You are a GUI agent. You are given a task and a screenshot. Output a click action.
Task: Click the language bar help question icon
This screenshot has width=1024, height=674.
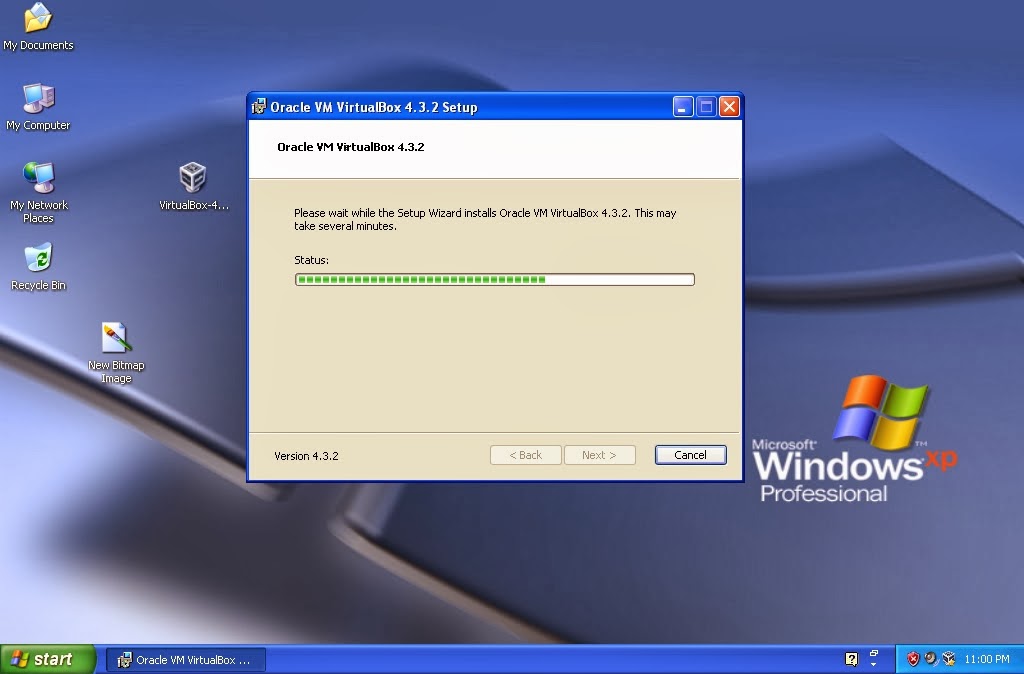(851, 659)
